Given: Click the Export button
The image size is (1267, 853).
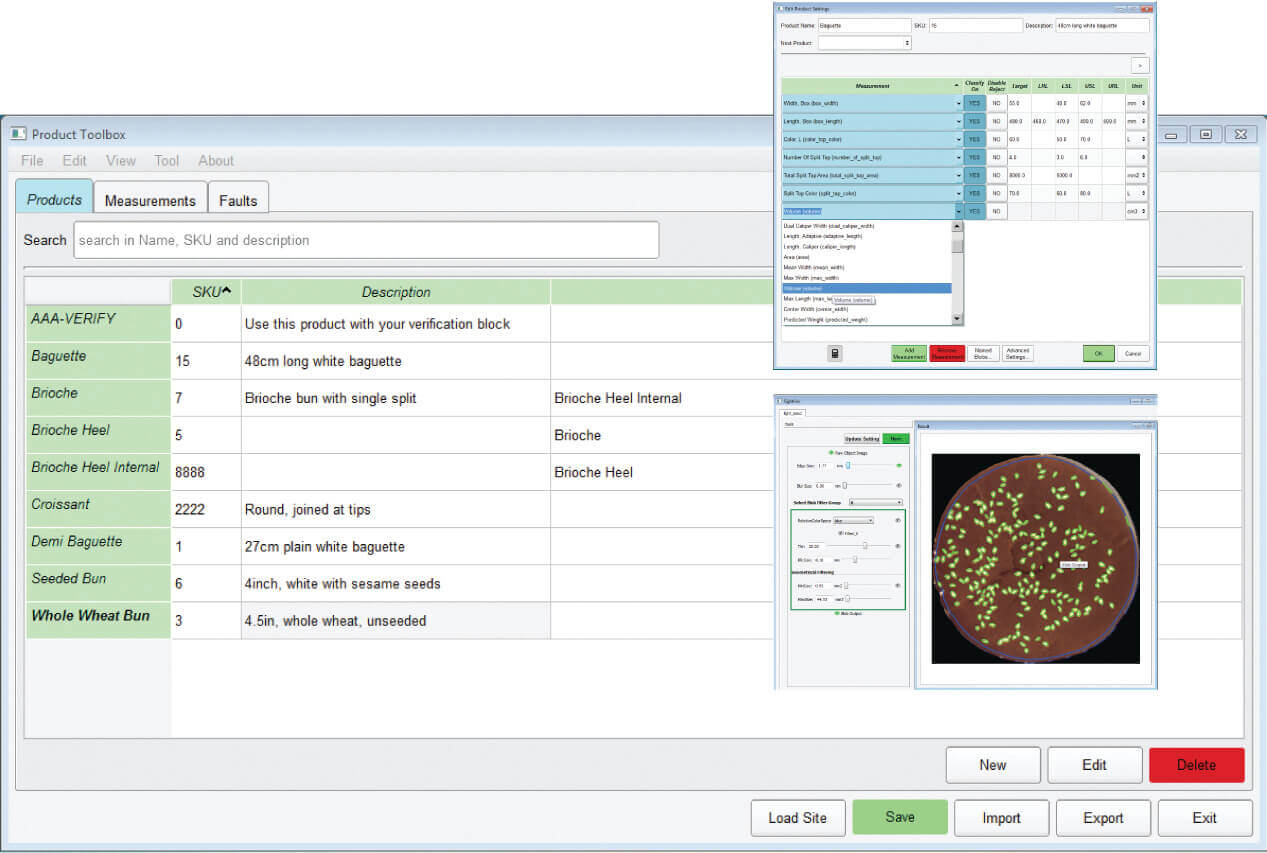Looking at the screenshot, I should click(x=1104, y=818).
